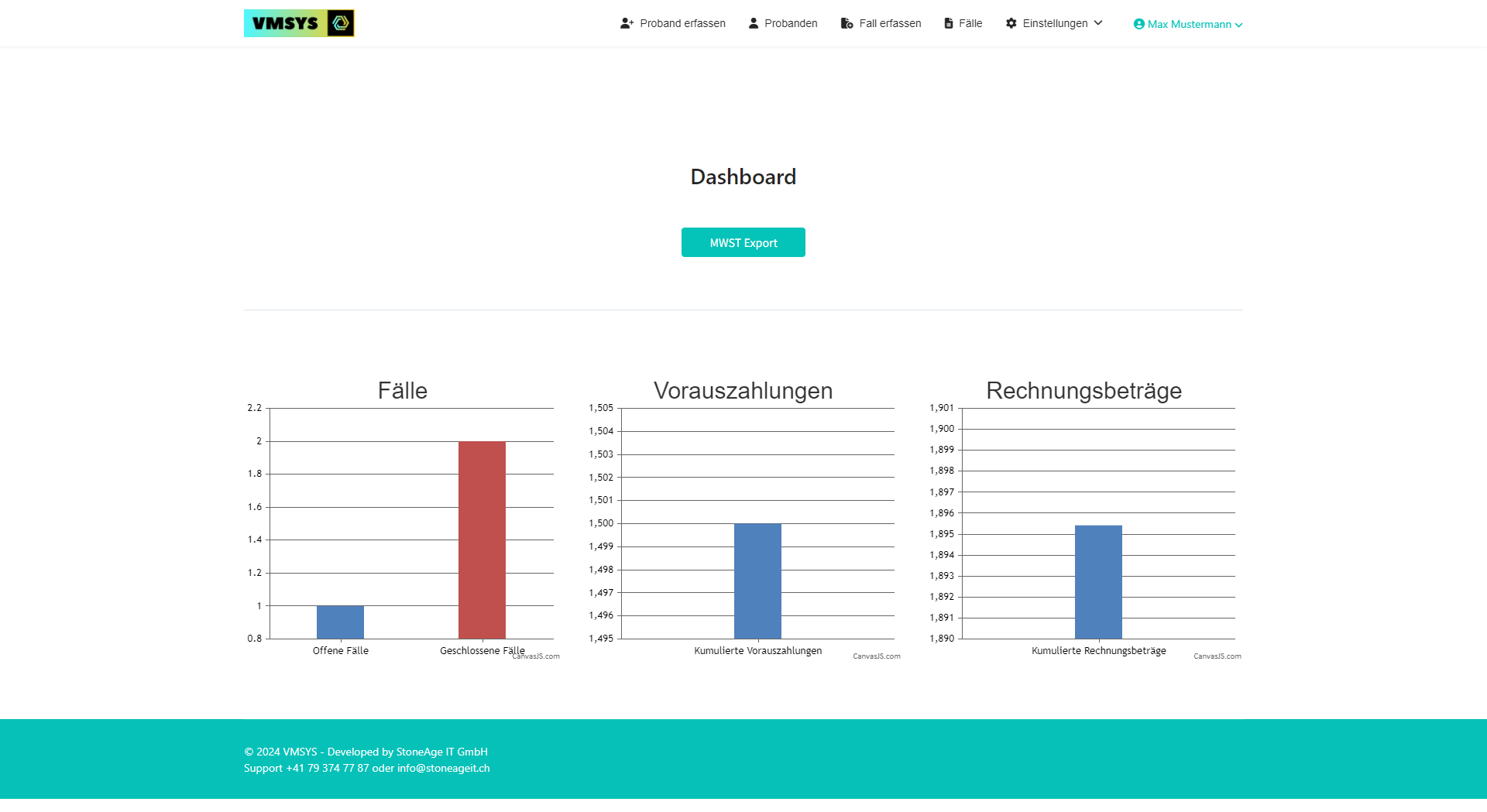Open the Fälle chart CanvasJS.com link
Viewport: 1487px width, 812px height.
point(536,656)
